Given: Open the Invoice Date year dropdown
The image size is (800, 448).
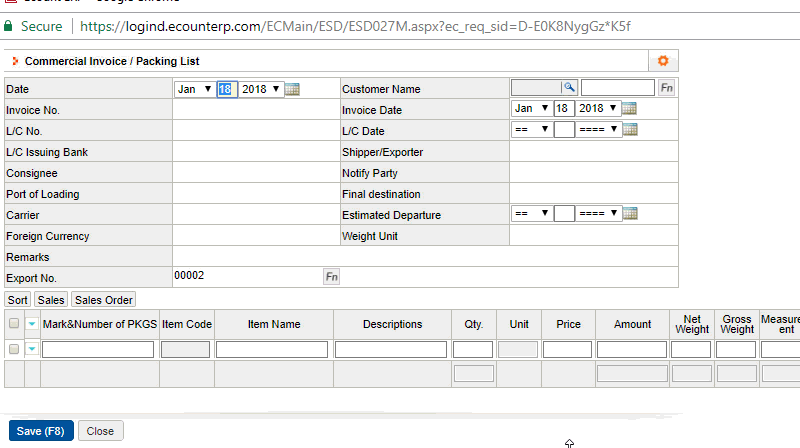Looking at the screenshot, I should pos(598,108).
